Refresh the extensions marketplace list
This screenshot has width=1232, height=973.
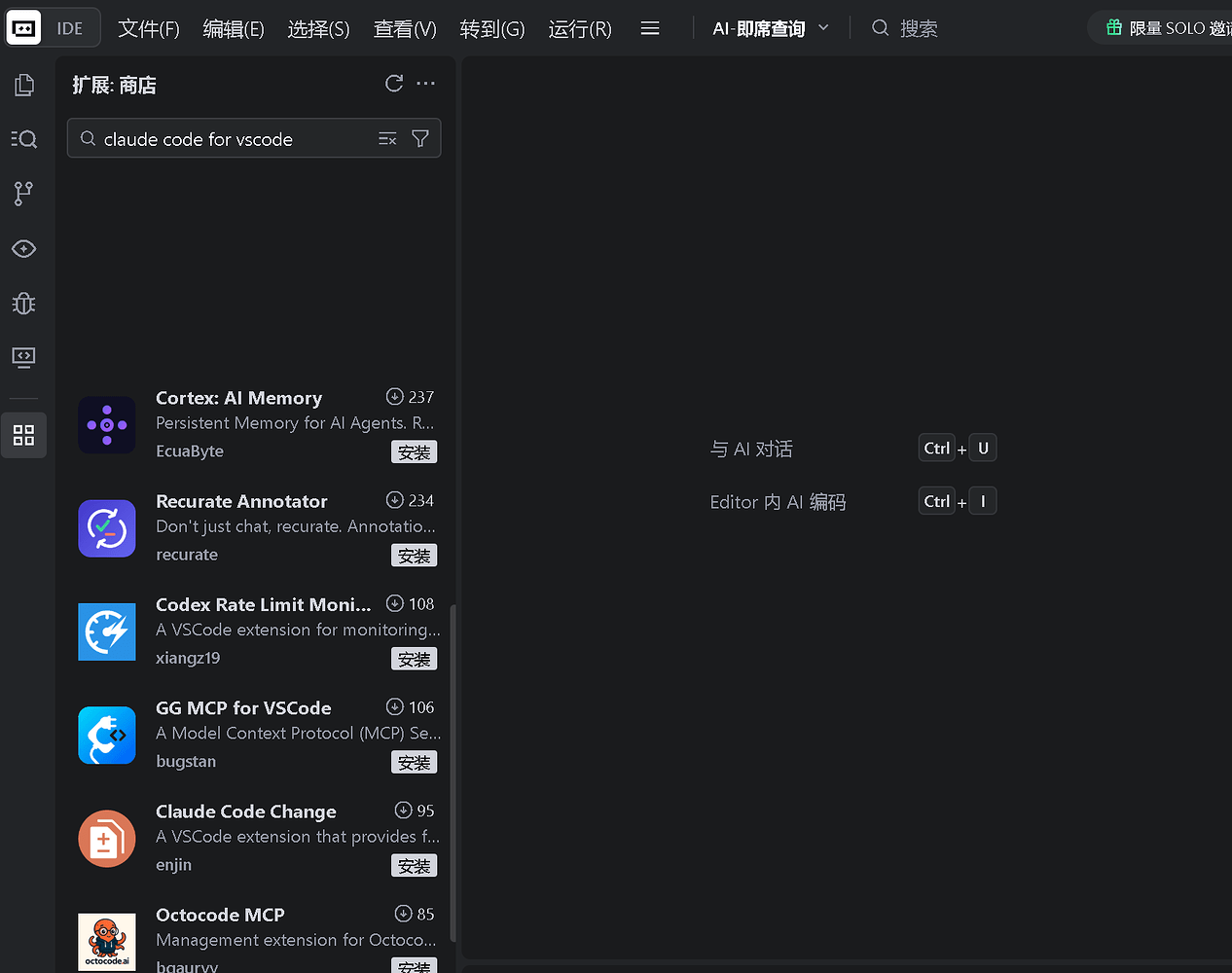pos(394,84)
